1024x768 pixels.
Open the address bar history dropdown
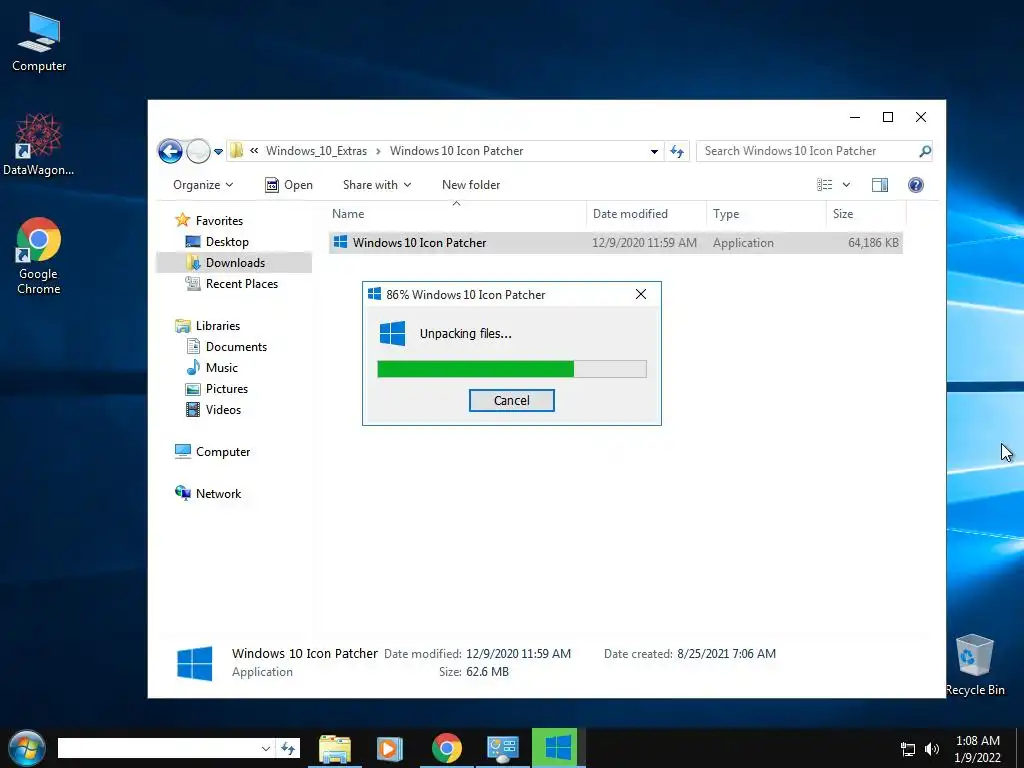coord(654,152)
